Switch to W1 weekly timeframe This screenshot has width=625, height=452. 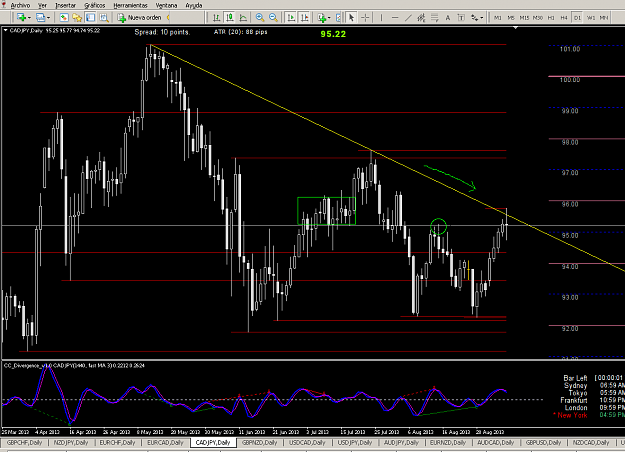coord(591,18)
